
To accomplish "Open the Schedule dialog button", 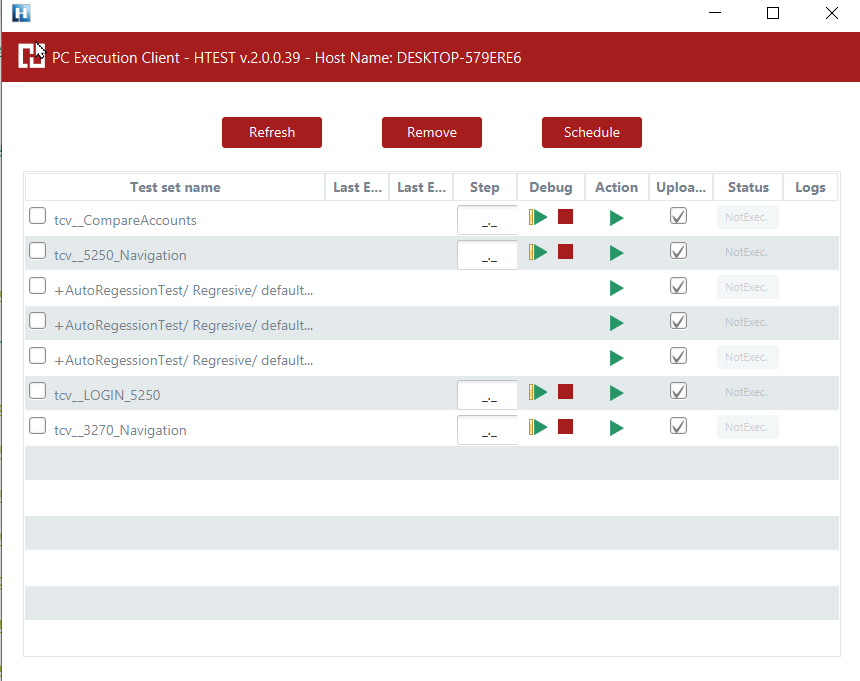I will click(592, 132).
